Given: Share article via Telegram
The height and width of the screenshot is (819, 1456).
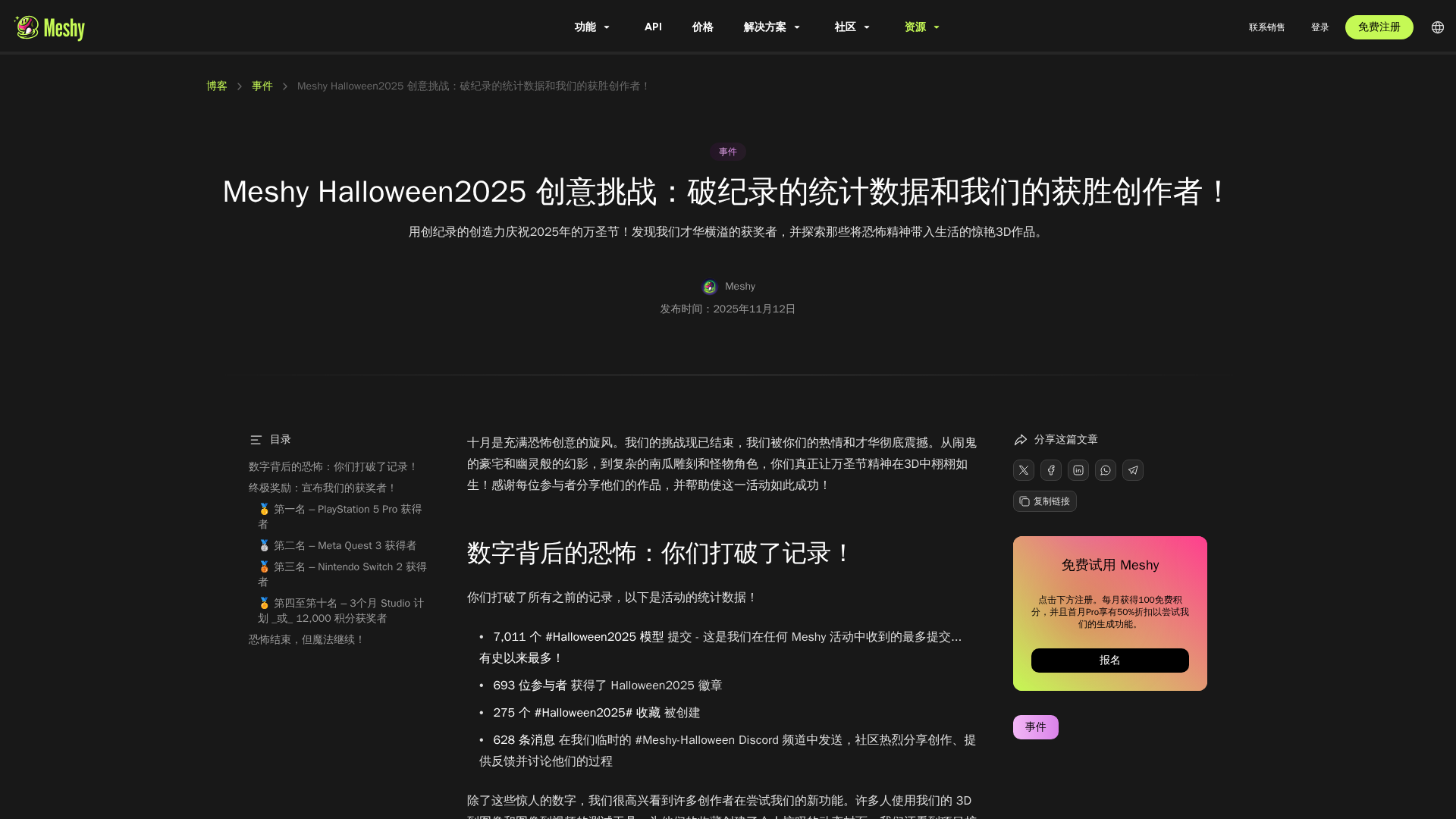Looking at the screenshot, I should pos(1132,470).
